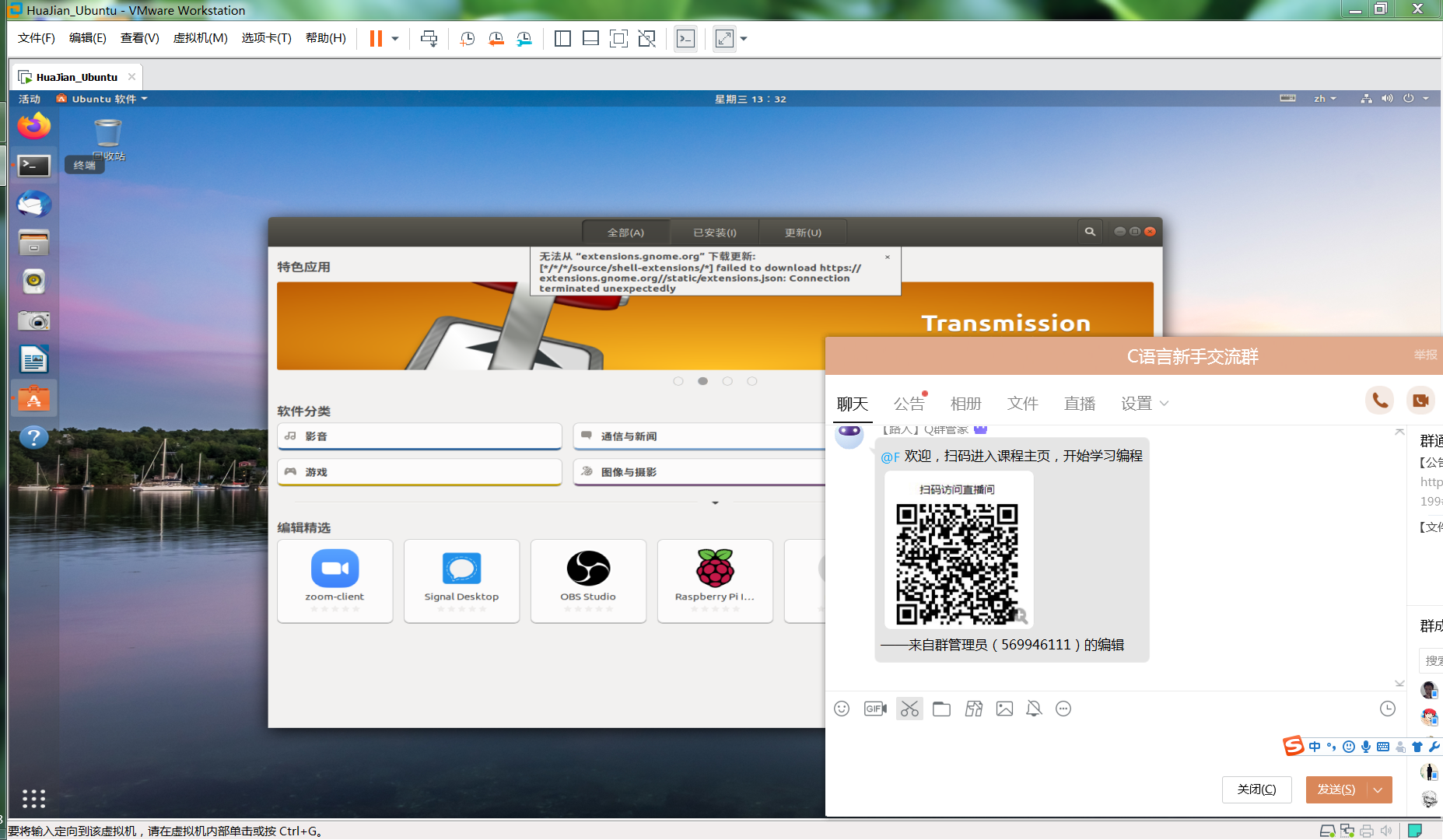Open the camera screenshot app in dock
1443x840 pixels.
[33, 320]
